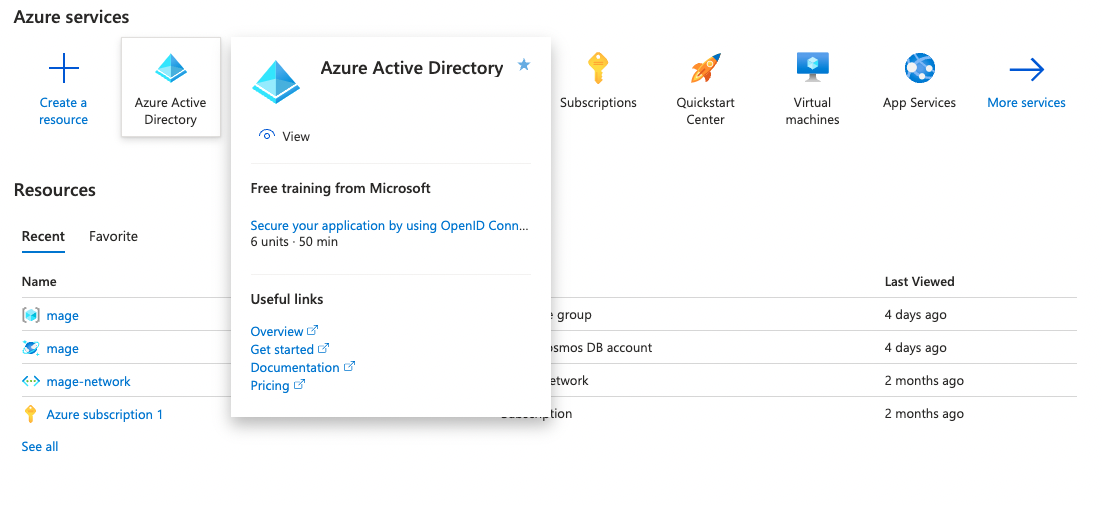This screenshot has height=505, width=1102.
Task: Open the Pricing useful link
Action: click(270, 386)
